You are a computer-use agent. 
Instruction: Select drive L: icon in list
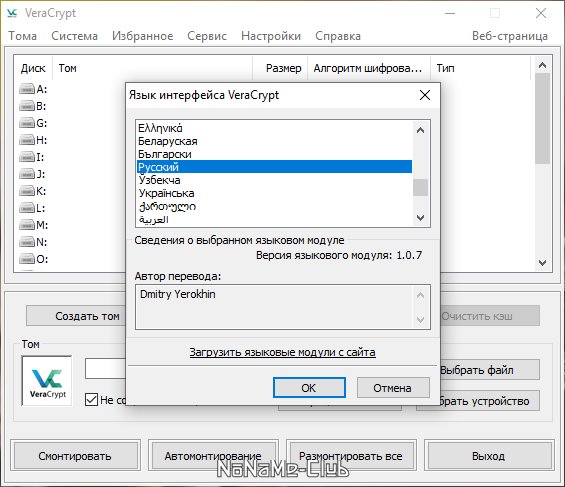27,208
